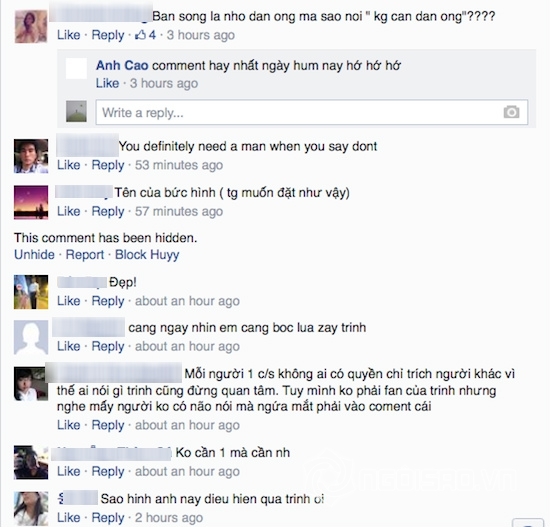Open avatar beside "You definitely need a man"
Screen dimensions: 550x527
pyautogui.click(x=31, y=156)
